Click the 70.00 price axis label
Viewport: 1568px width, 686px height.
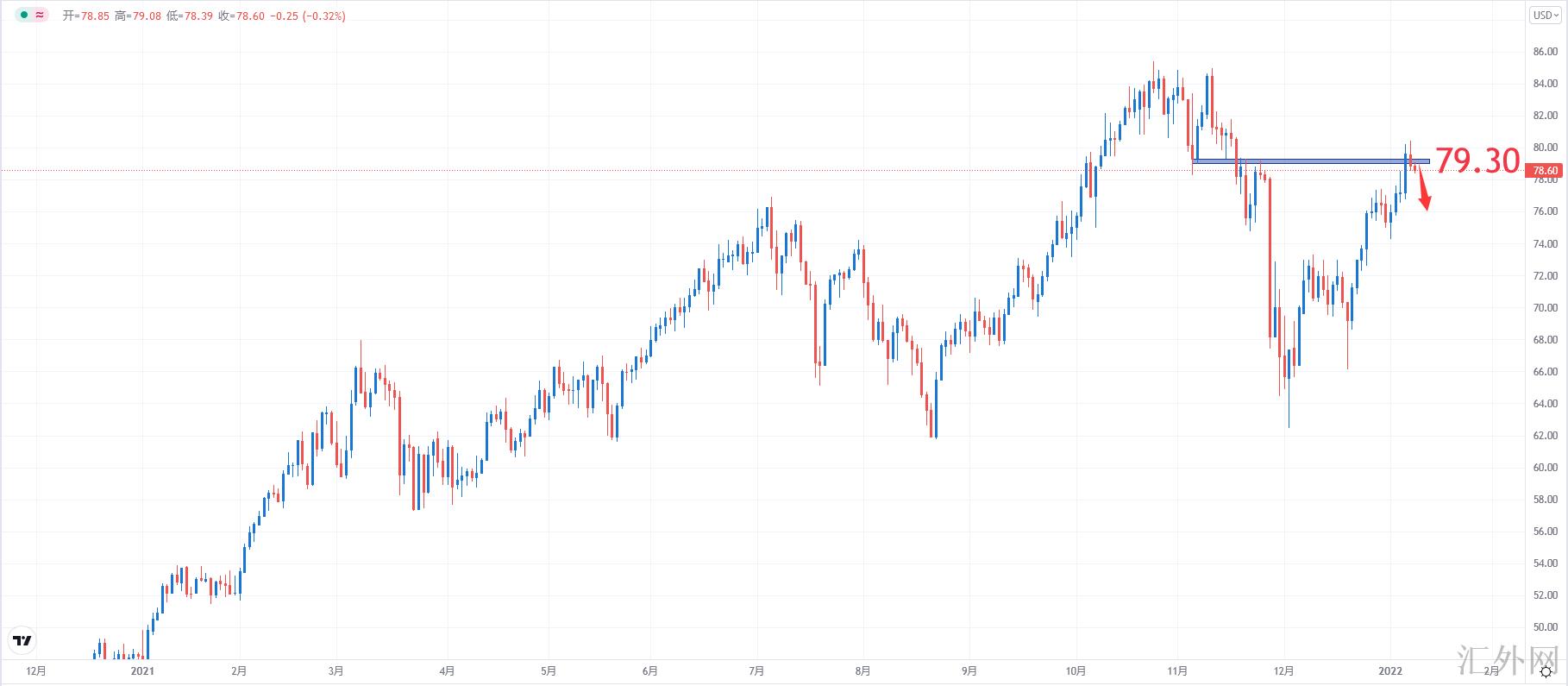(1545, 308)
